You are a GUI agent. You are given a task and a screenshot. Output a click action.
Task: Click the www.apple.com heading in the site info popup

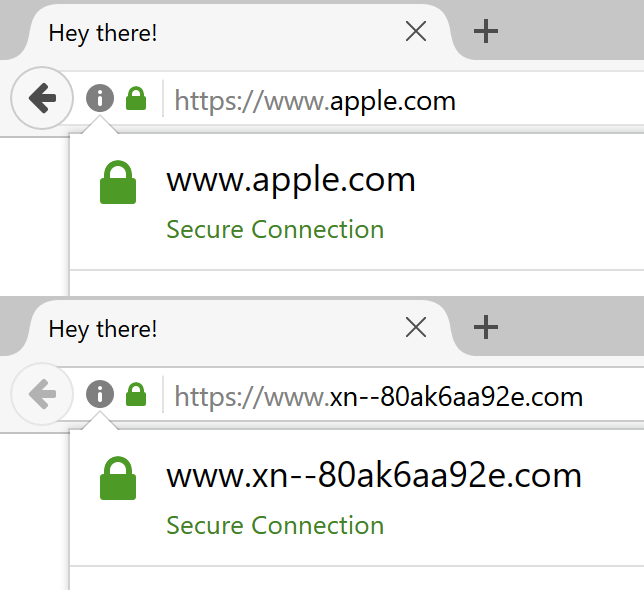click(291, 181)
